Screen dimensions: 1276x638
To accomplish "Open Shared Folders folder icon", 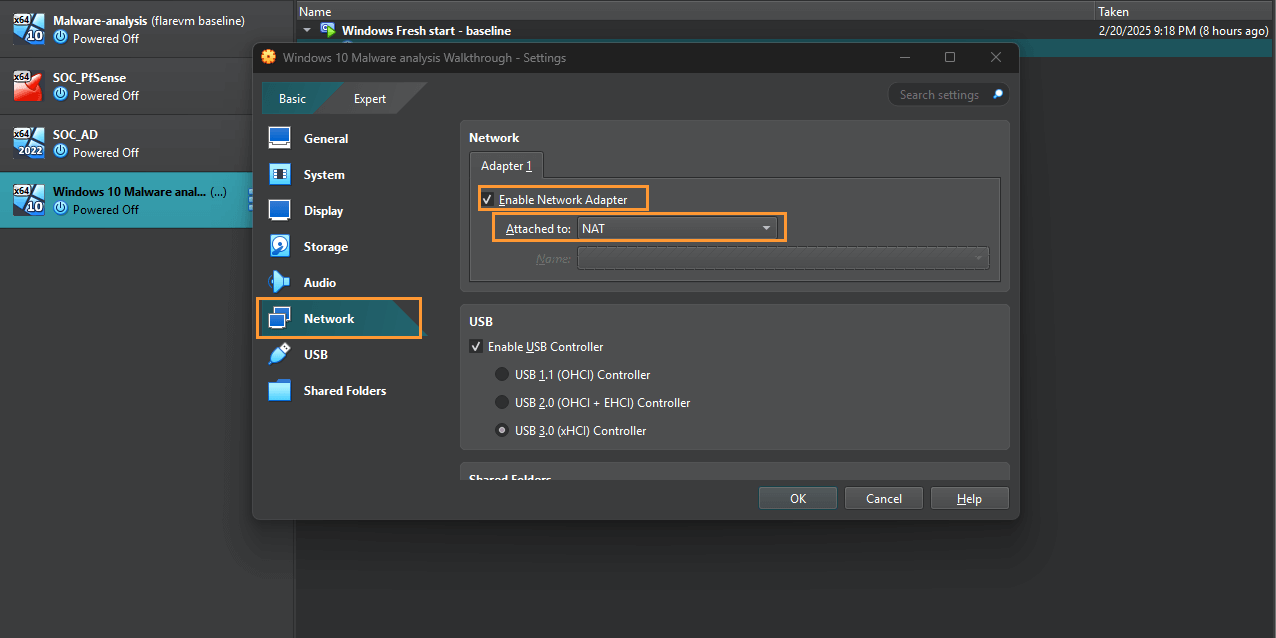I will pos(279,390).
